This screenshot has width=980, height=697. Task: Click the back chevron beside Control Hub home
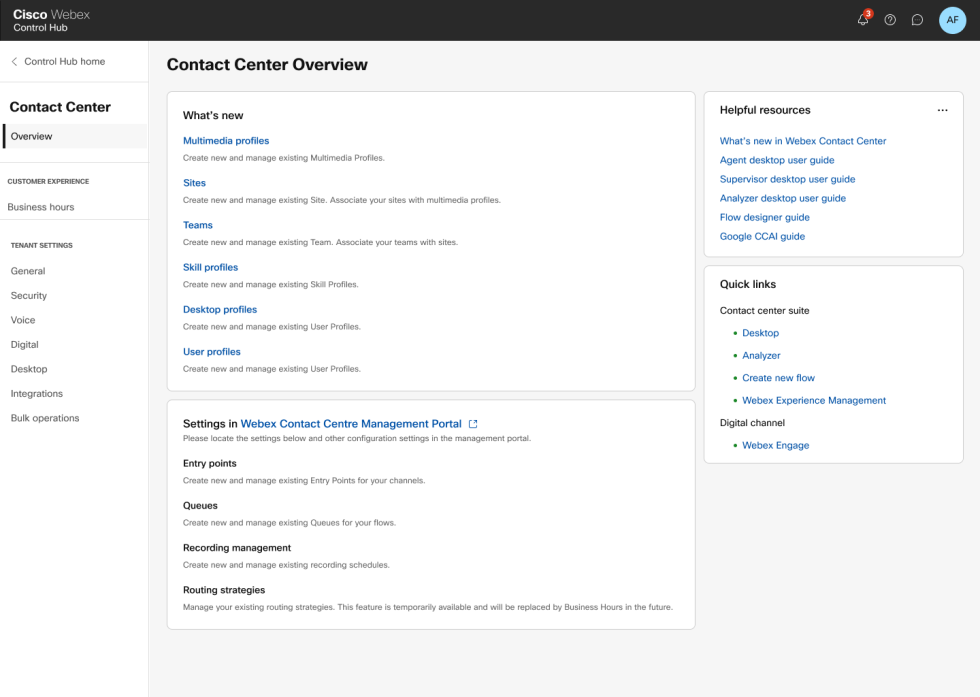[12, 61]
